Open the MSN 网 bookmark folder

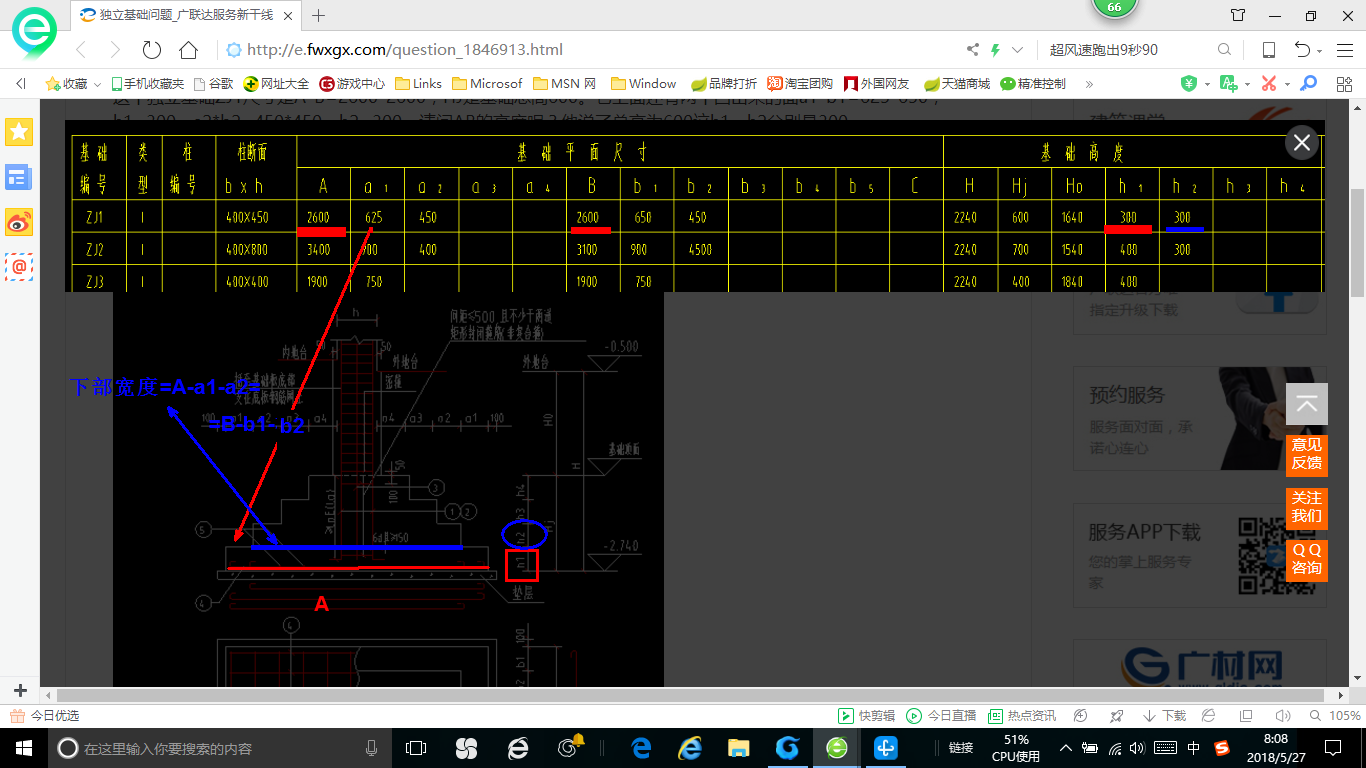click(565, 84)
